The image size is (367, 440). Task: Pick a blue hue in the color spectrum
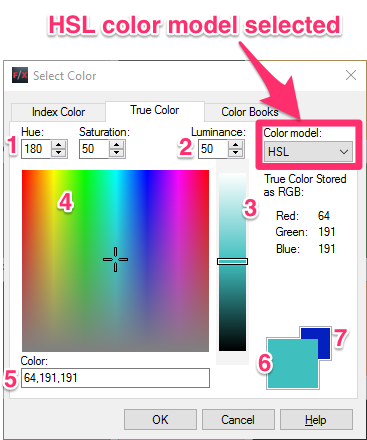147,187
